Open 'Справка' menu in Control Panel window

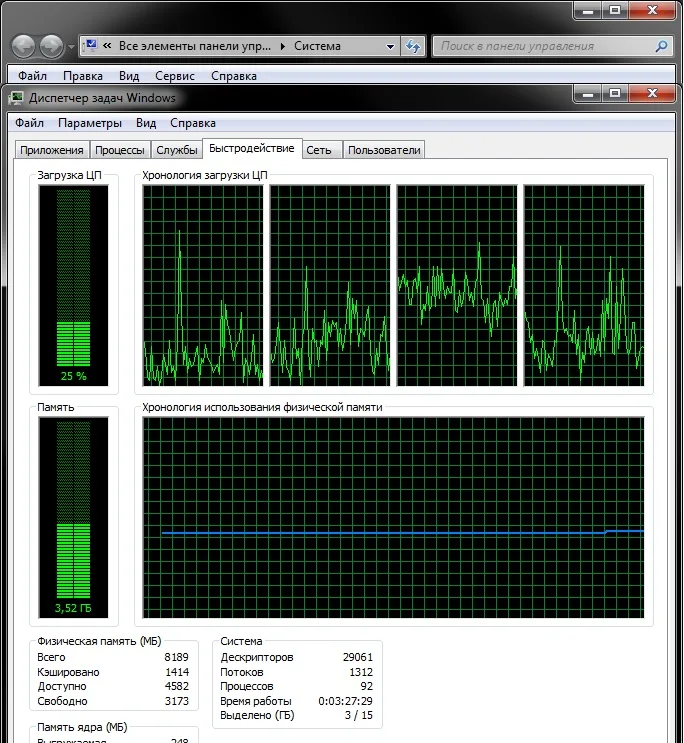coord(234,76)
